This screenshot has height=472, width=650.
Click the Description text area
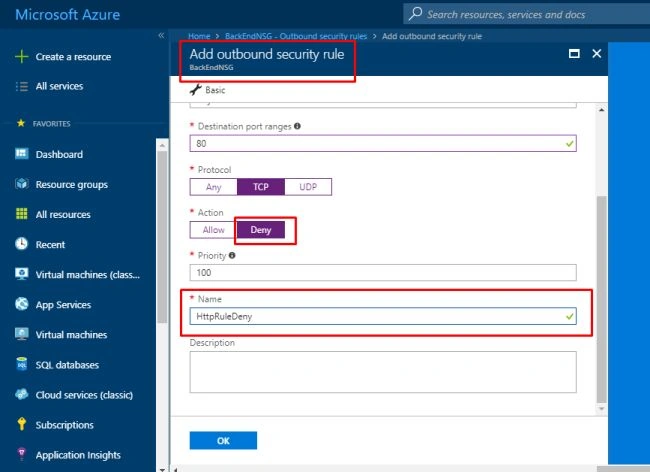tap(383, 372)
